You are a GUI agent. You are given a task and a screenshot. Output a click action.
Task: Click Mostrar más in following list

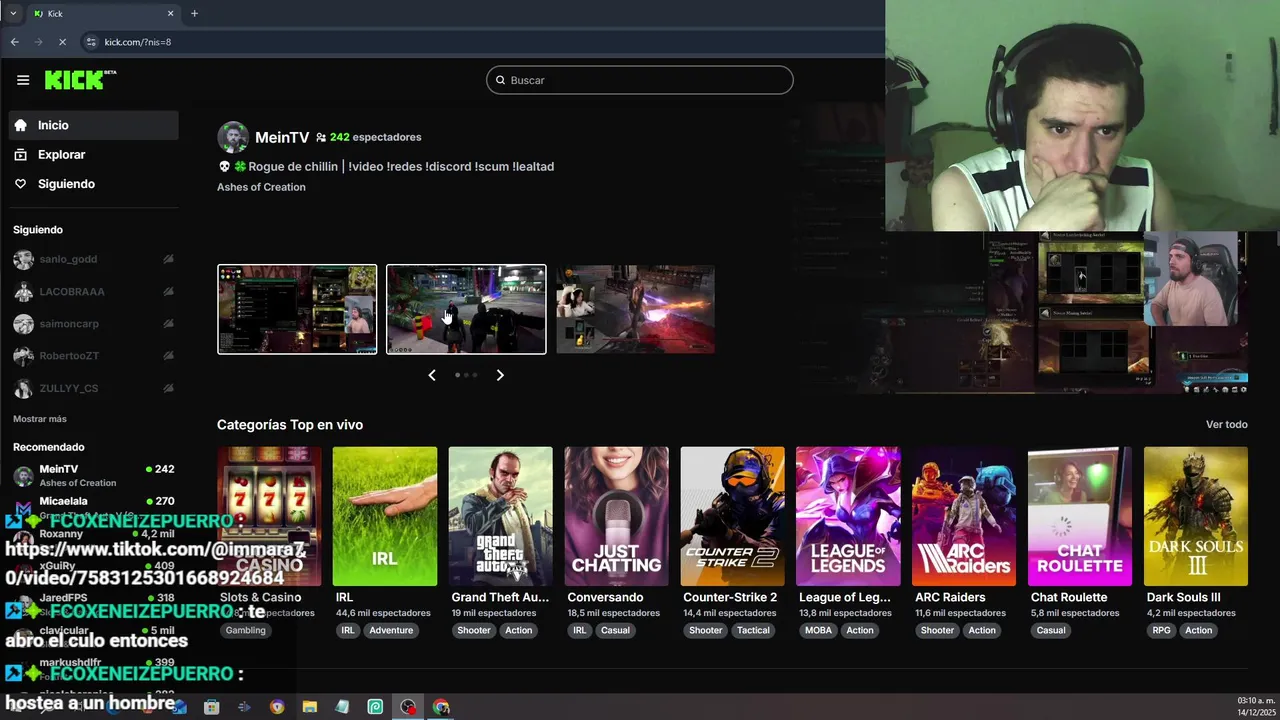tap(40, 419)
